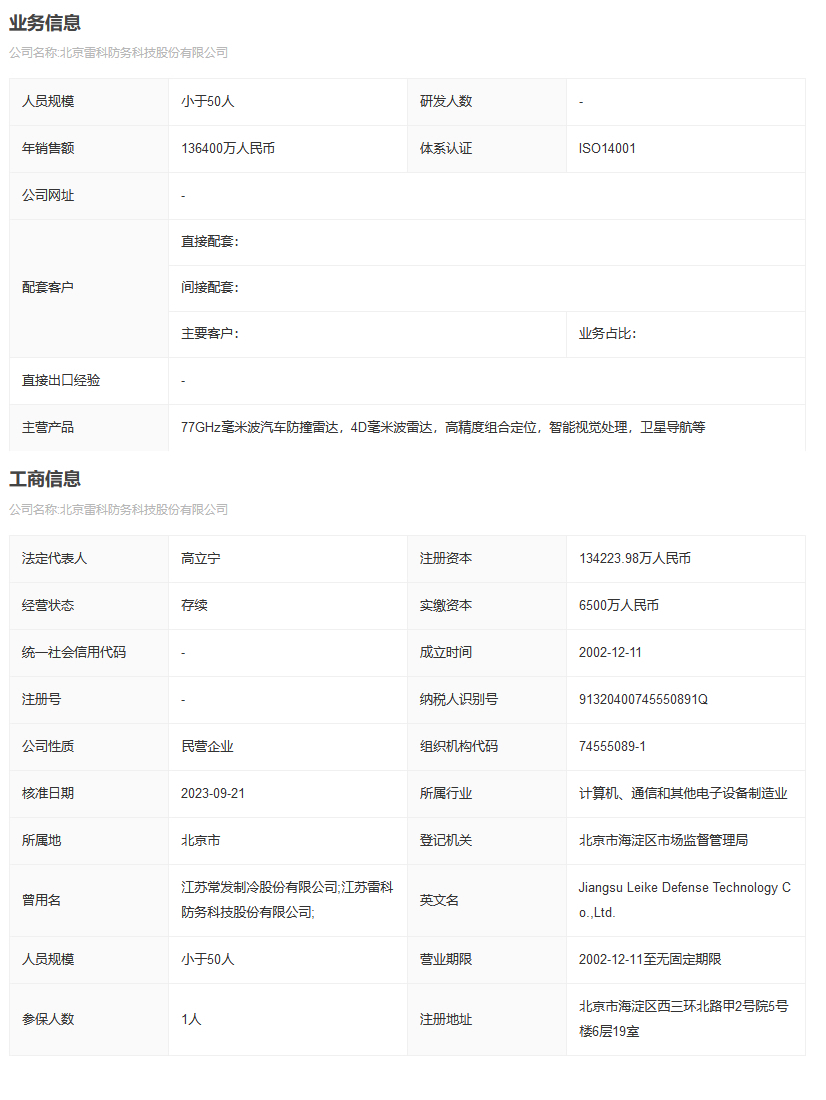Select company name under 业务信息 heading
This screenshot has width=826, height=1100.
click(119, 53)
